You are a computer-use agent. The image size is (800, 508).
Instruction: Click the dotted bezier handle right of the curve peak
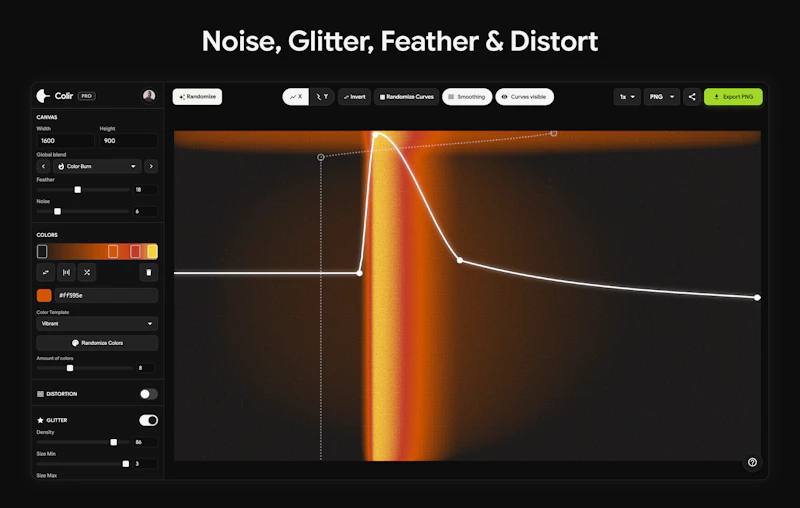(554, 133)
